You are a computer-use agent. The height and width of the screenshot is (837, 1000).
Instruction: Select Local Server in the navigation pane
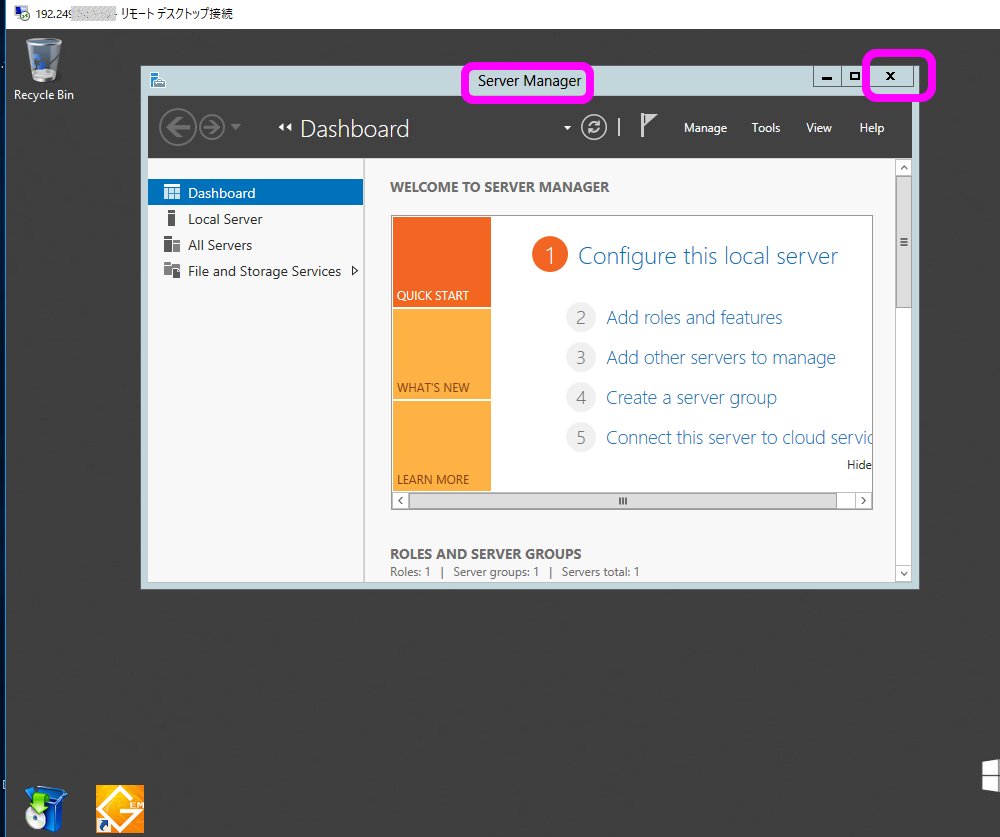click(x=255, y=219)
